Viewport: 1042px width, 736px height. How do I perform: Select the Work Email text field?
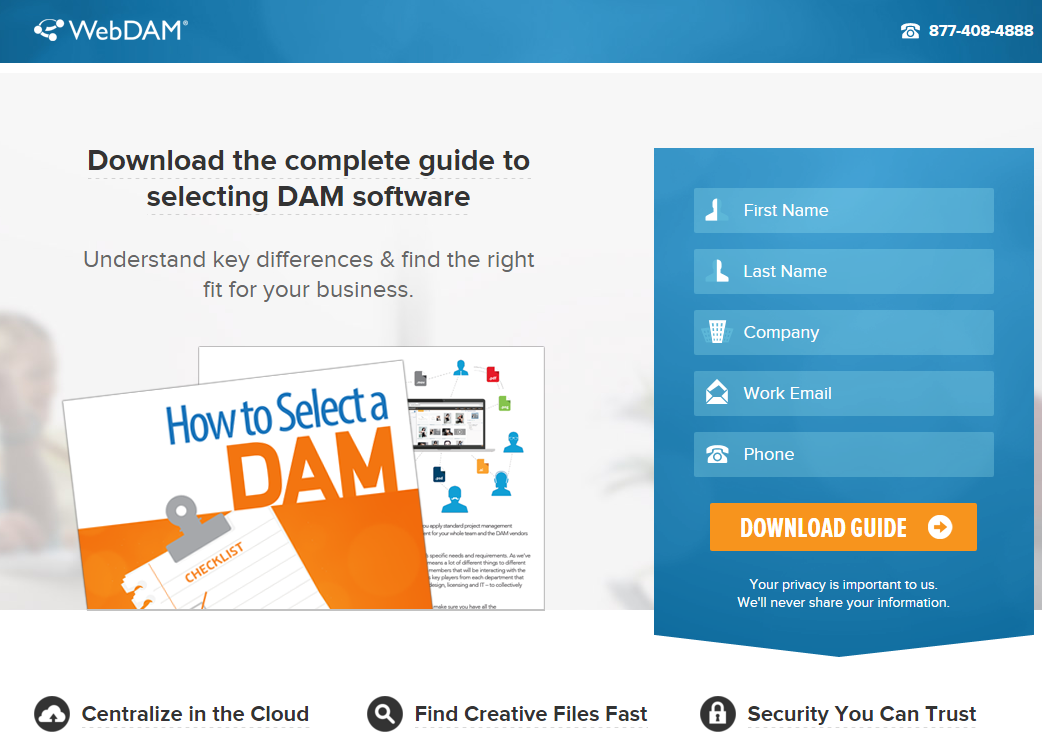843,394
